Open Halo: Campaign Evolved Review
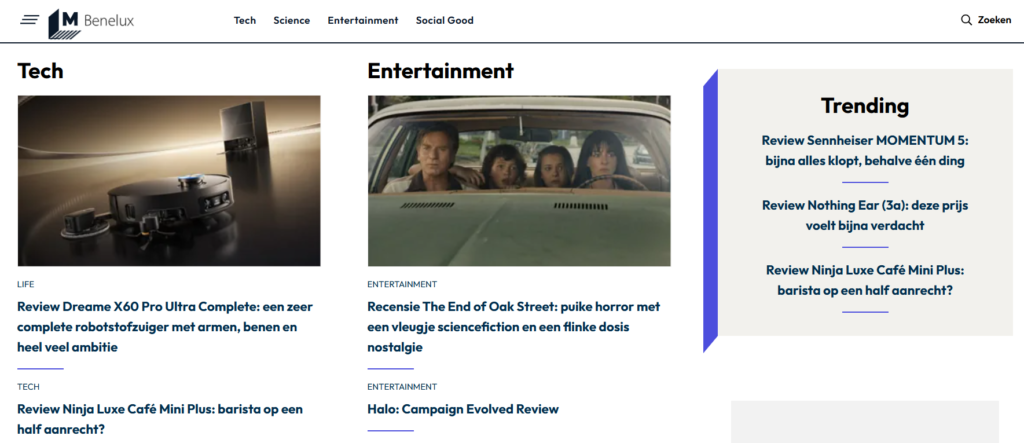Image resolution: width=1024 pixels, height=443 pixels. 463,409
